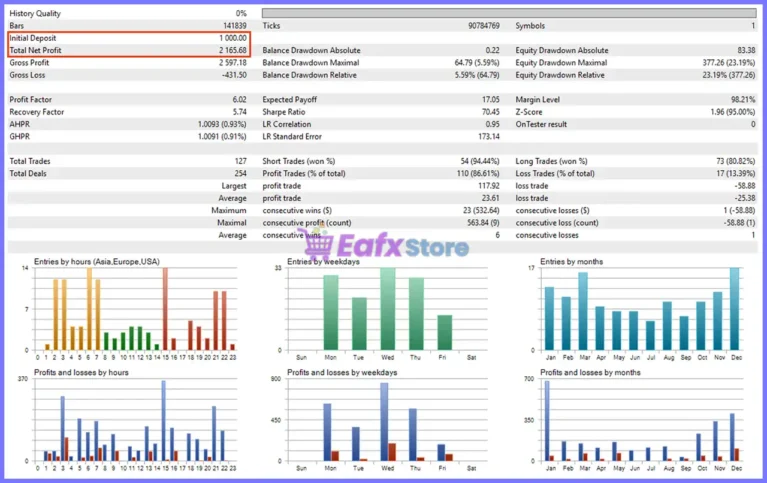Click the Total Net Profit value 2 165.68
Viewport: 767px width, 483px height.
233,50
